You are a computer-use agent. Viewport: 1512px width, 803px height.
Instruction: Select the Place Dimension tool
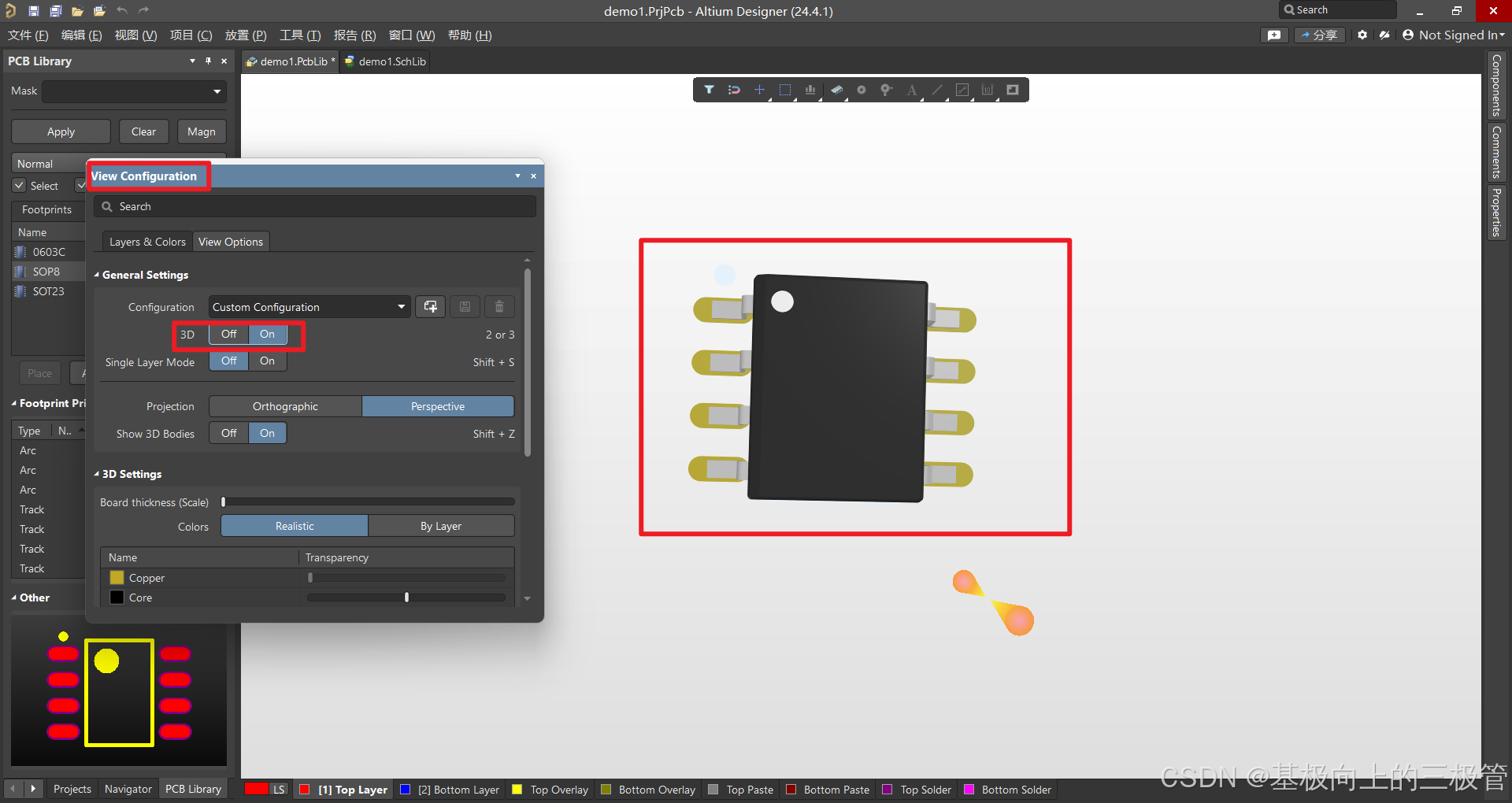[988, 90]
